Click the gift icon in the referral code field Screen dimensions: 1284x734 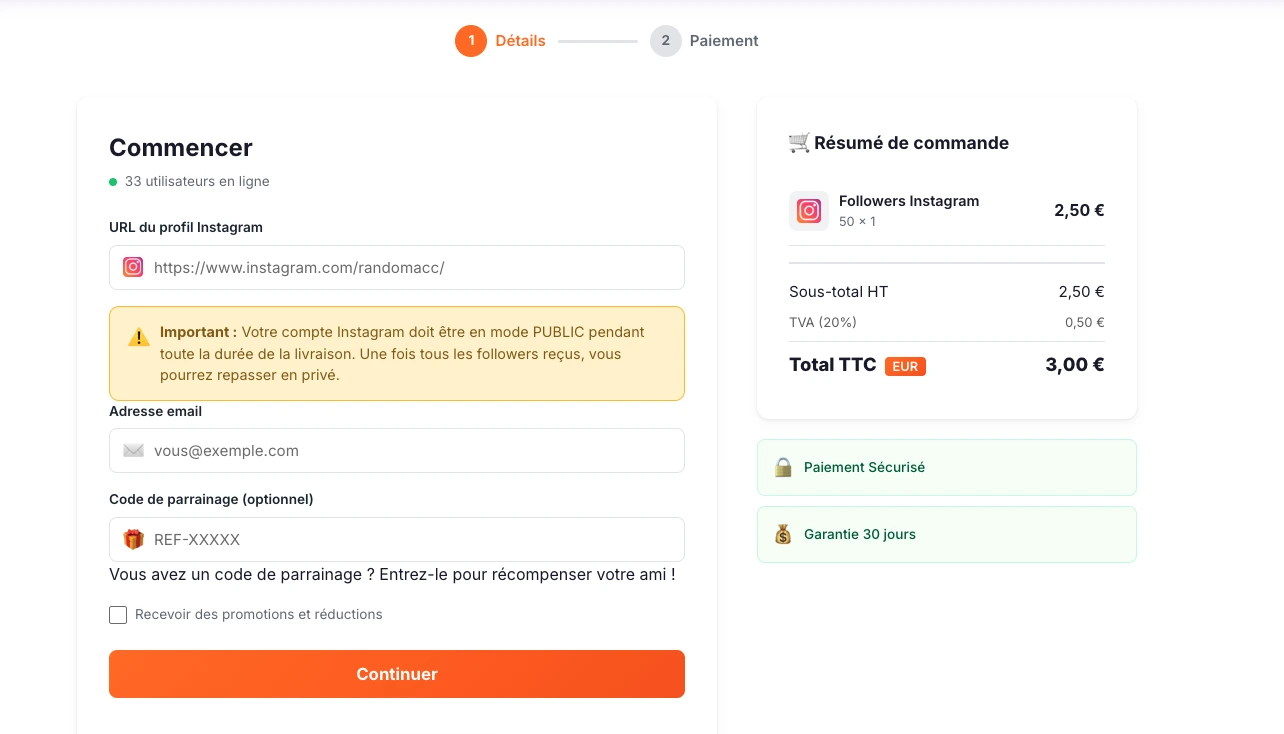[x=132, y=539]
